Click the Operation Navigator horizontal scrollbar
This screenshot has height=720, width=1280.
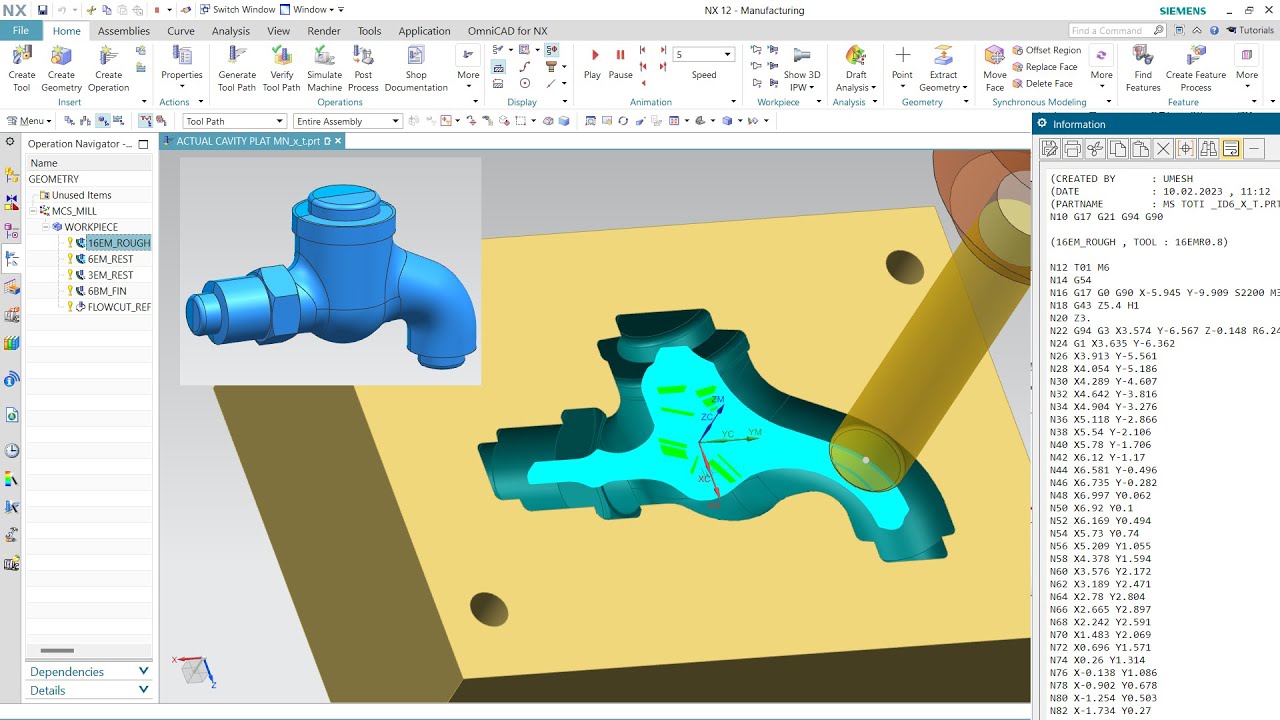[58, 651]
